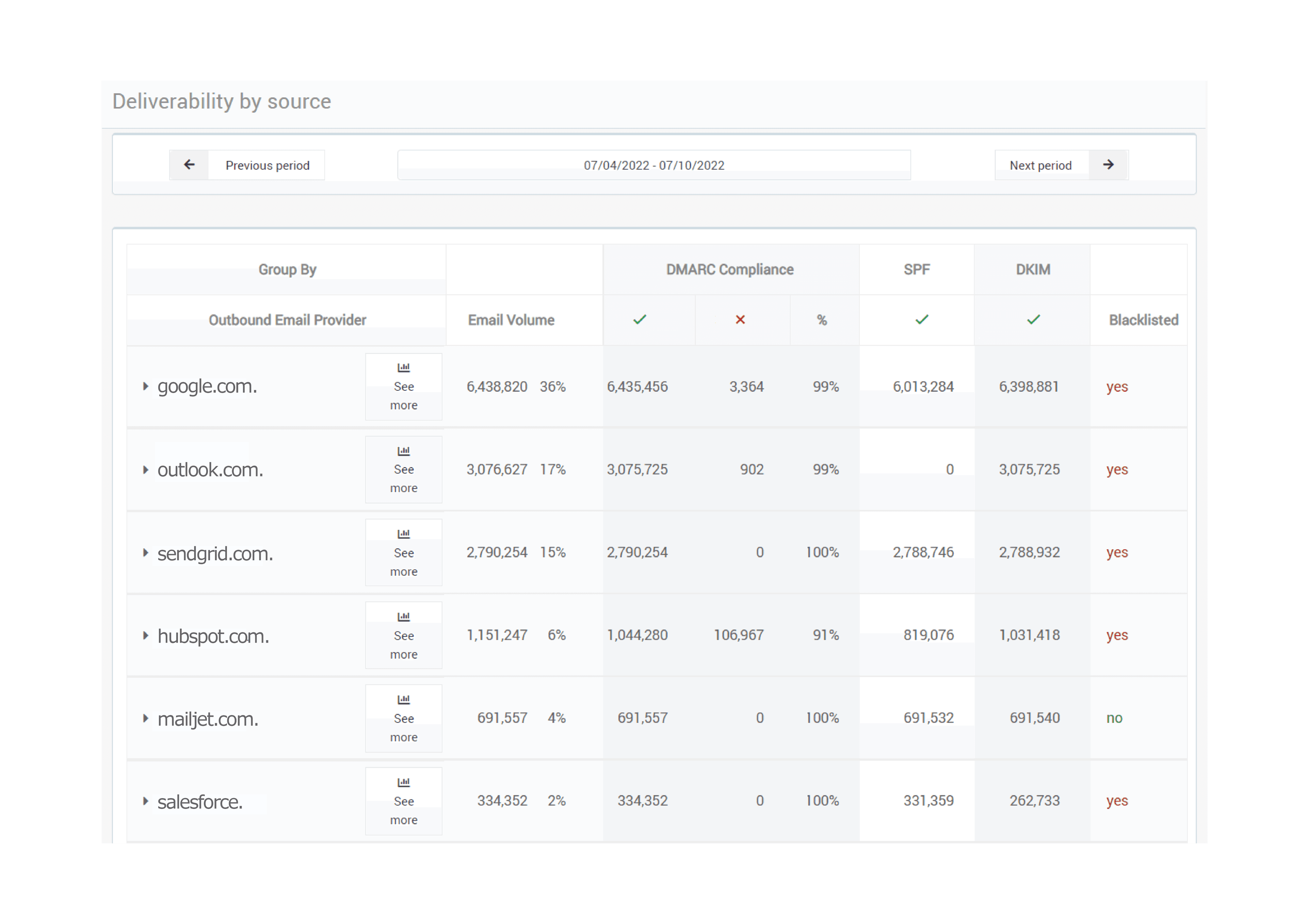
Task: Click hubspot.com. SPF value 819,076
Action: 929,635
